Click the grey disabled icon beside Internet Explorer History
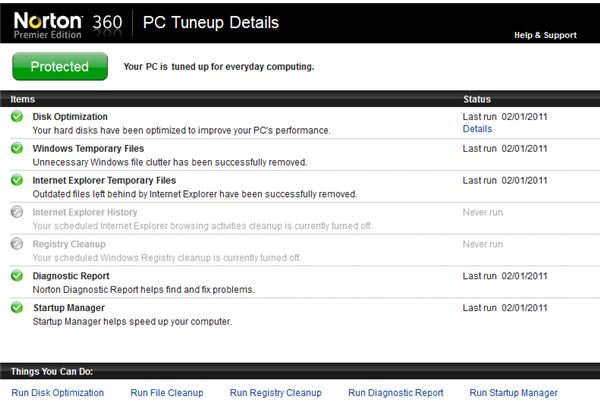 [17, 212]
